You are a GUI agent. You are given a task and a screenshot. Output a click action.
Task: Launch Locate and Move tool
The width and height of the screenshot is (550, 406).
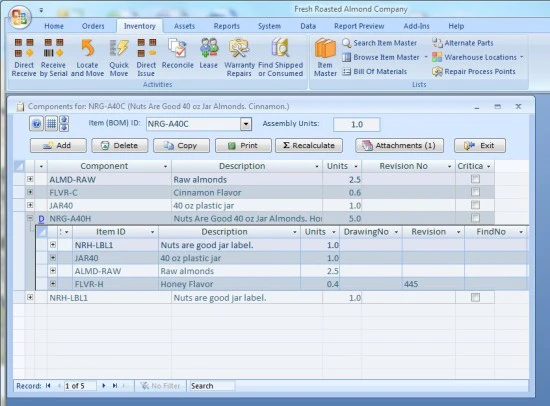pos(87,58)
